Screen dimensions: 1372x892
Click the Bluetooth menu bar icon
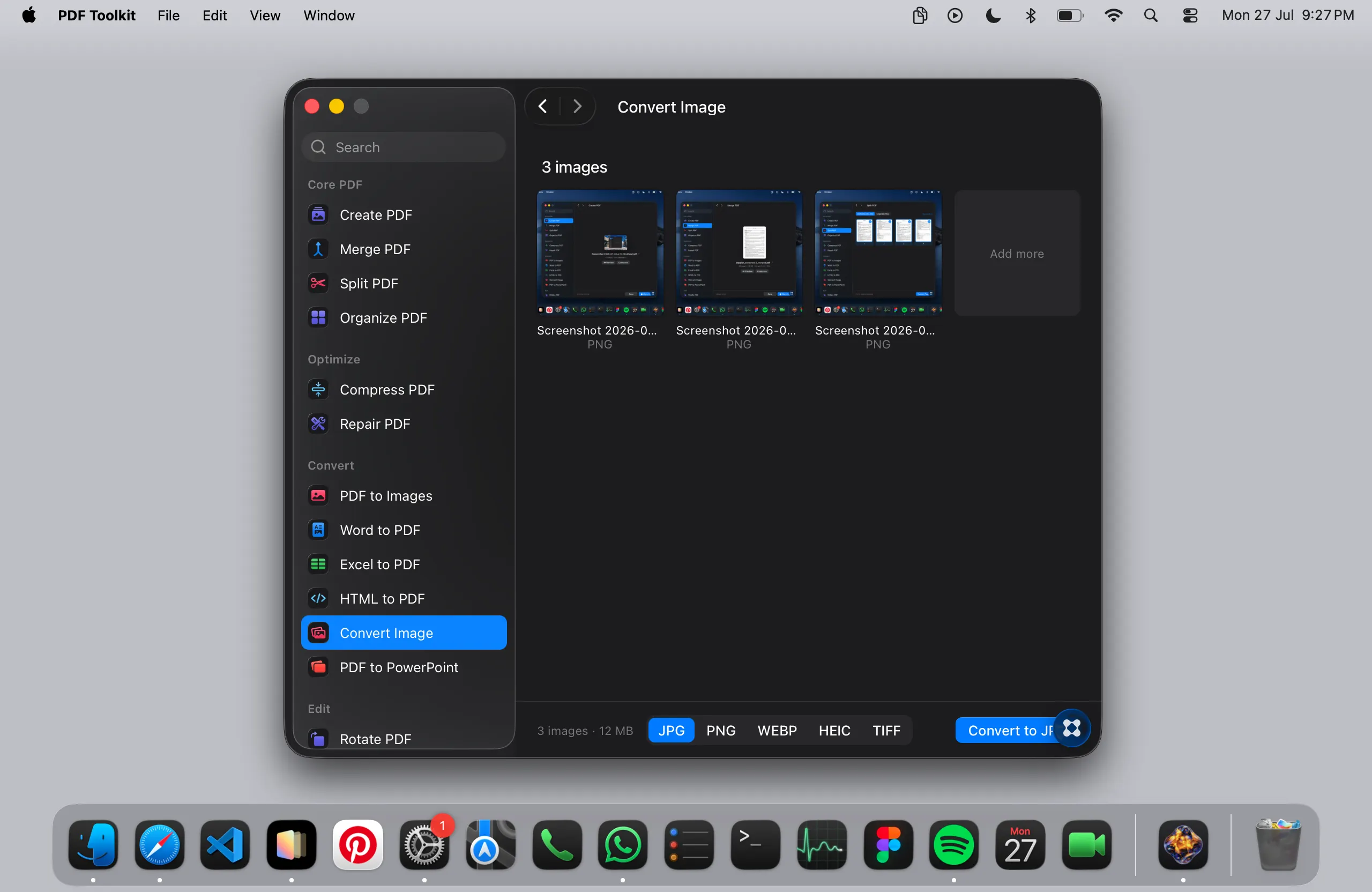(1031, 15)
